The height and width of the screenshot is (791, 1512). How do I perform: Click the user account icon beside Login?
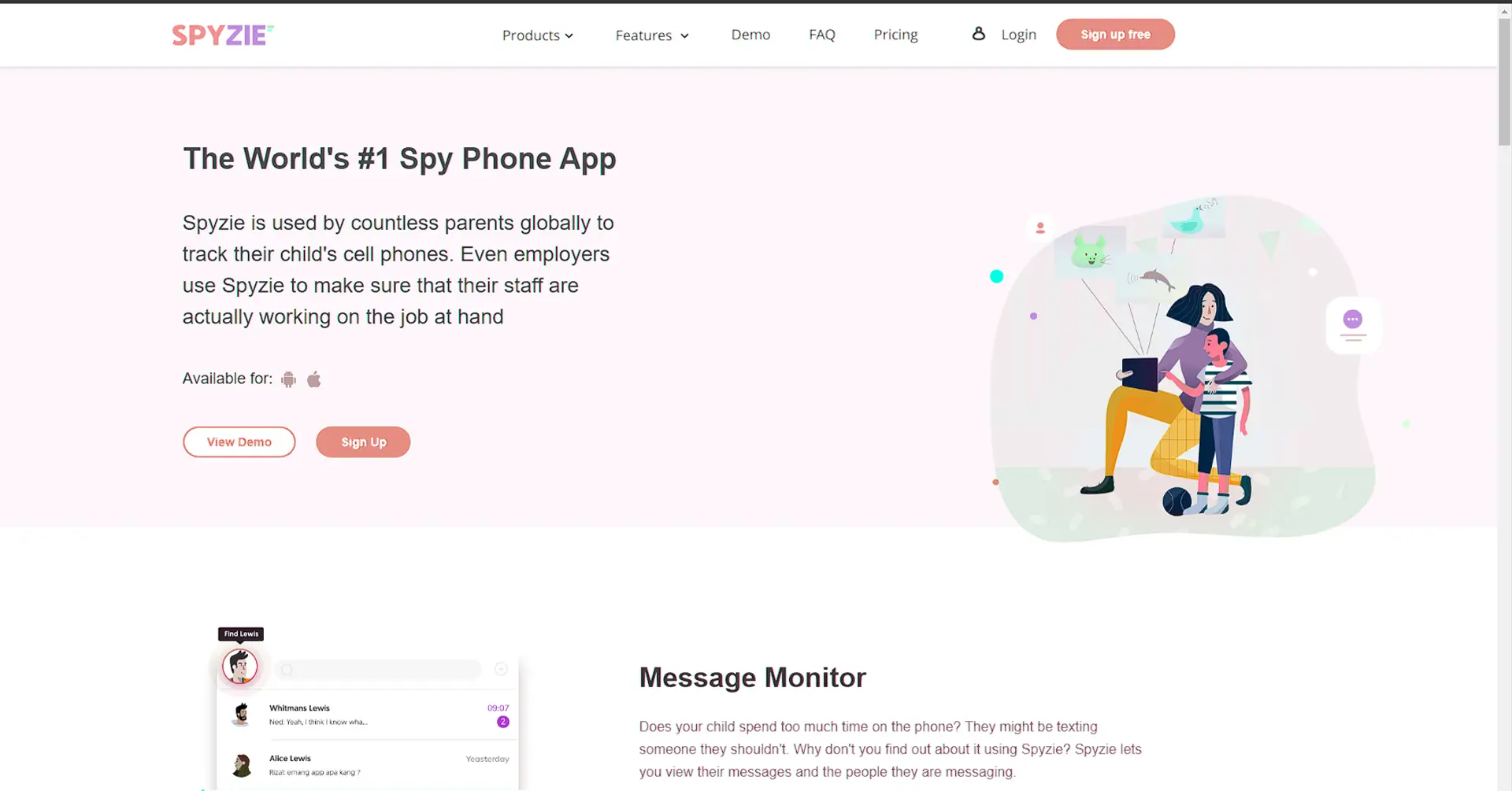pyautogui.click(x=978, y=34)
